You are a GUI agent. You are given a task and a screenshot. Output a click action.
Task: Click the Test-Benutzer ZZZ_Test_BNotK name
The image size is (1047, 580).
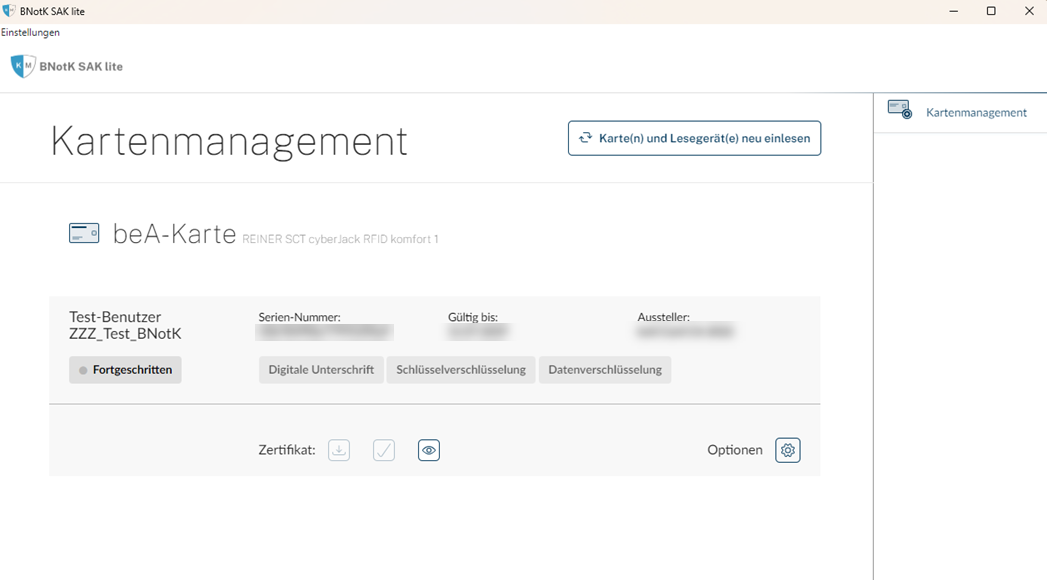[x=125, y=326]
